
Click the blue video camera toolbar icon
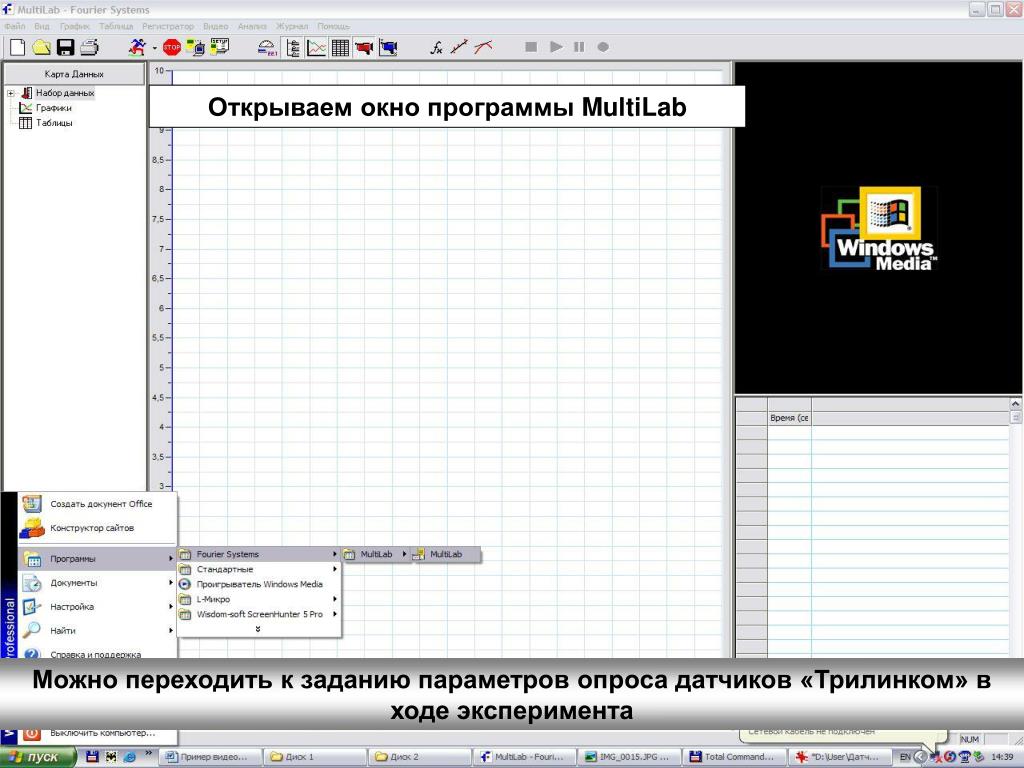(388, 48)
